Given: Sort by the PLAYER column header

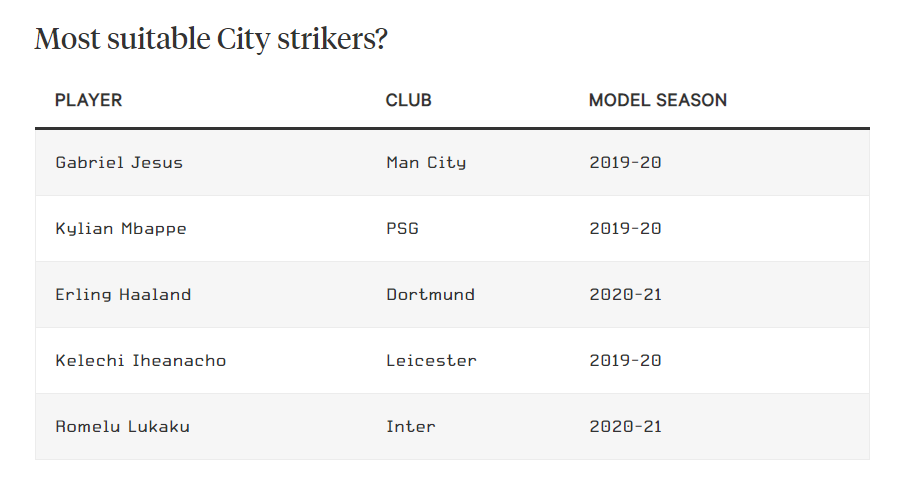Looking at the screenshot, I should (88, 100).
